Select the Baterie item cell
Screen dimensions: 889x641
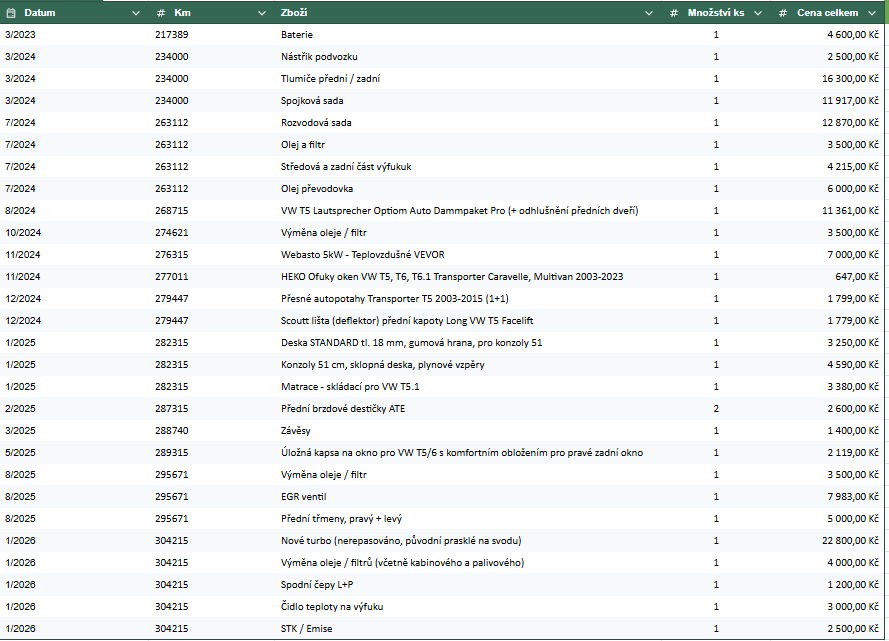[x=297, y=35]
